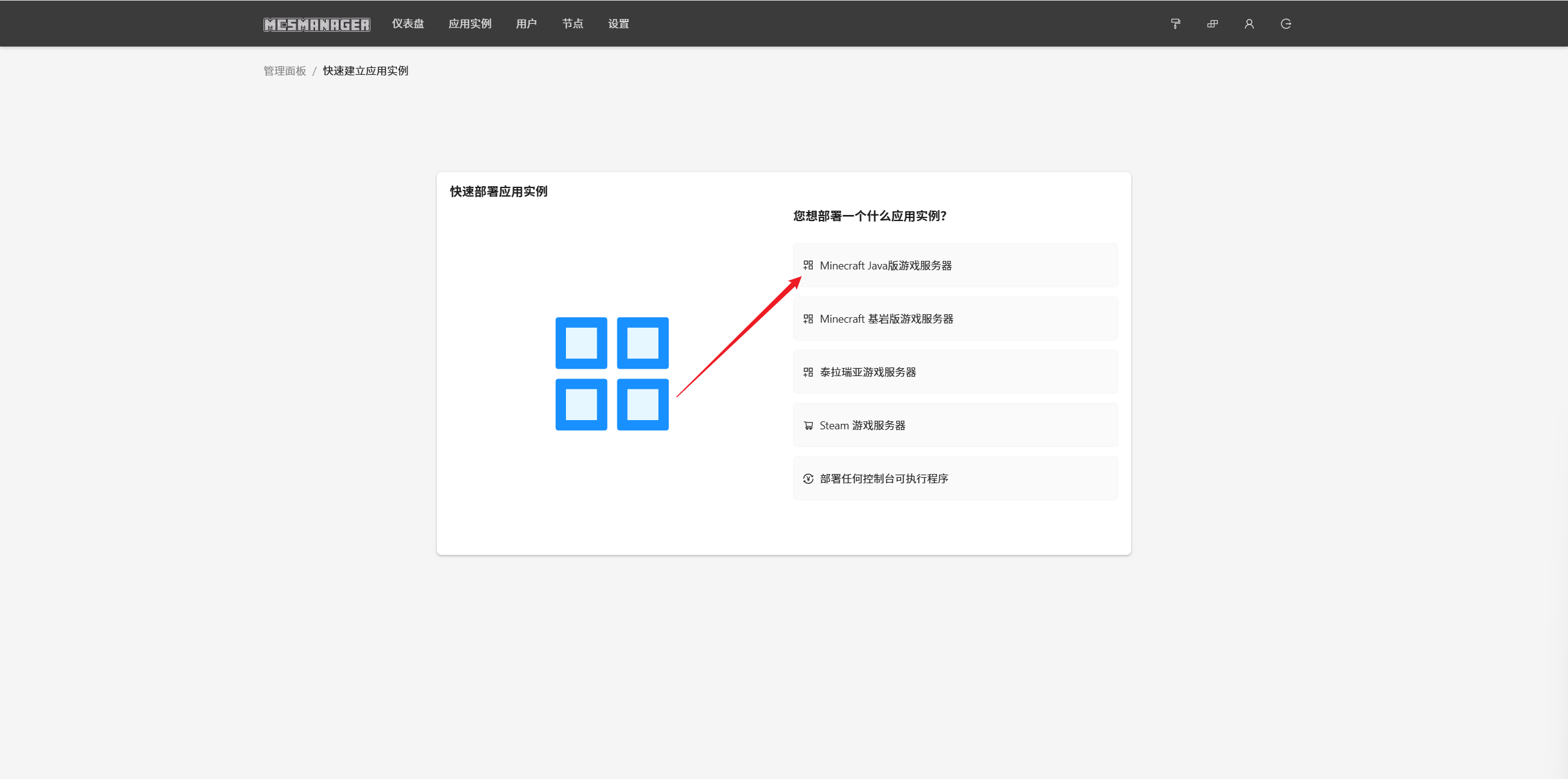This screenshot has width=1568, height=779.
Task: Click the grid icon beside Minecraft 基岩版
Action: pos(808,318)
